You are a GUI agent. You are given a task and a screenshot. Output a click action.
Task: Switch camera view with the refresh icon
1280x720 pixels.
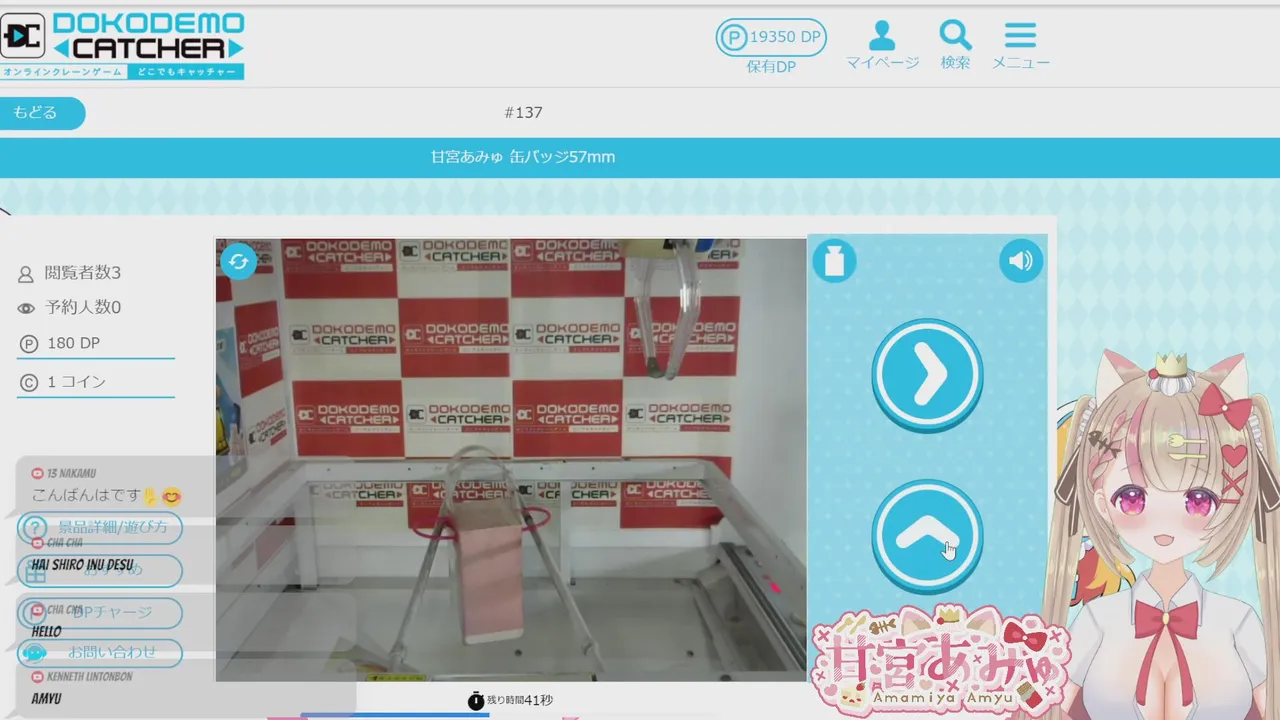[x=238, y=262]
